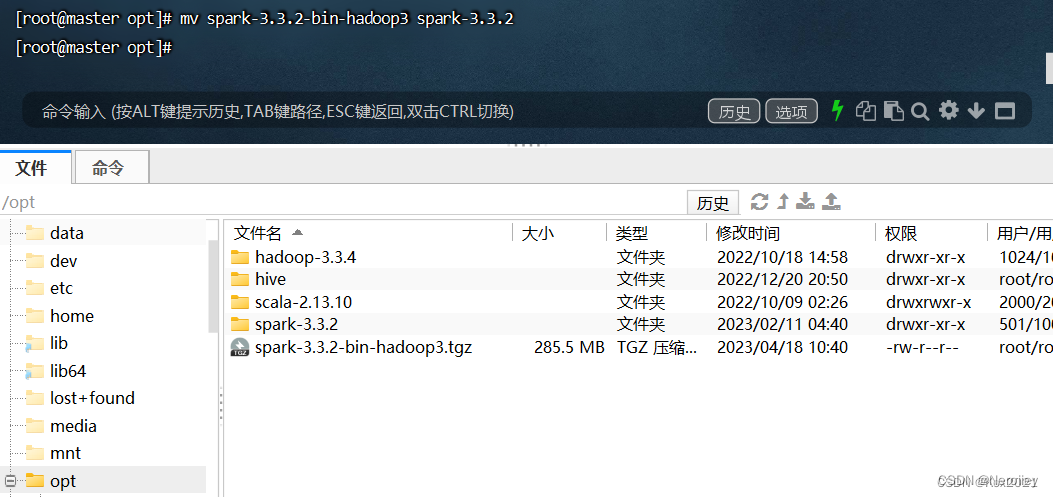Click the 2022/12/20 20:50 modified time
Viewport: 1053px width, 497px height.
(x=782, y=279)
